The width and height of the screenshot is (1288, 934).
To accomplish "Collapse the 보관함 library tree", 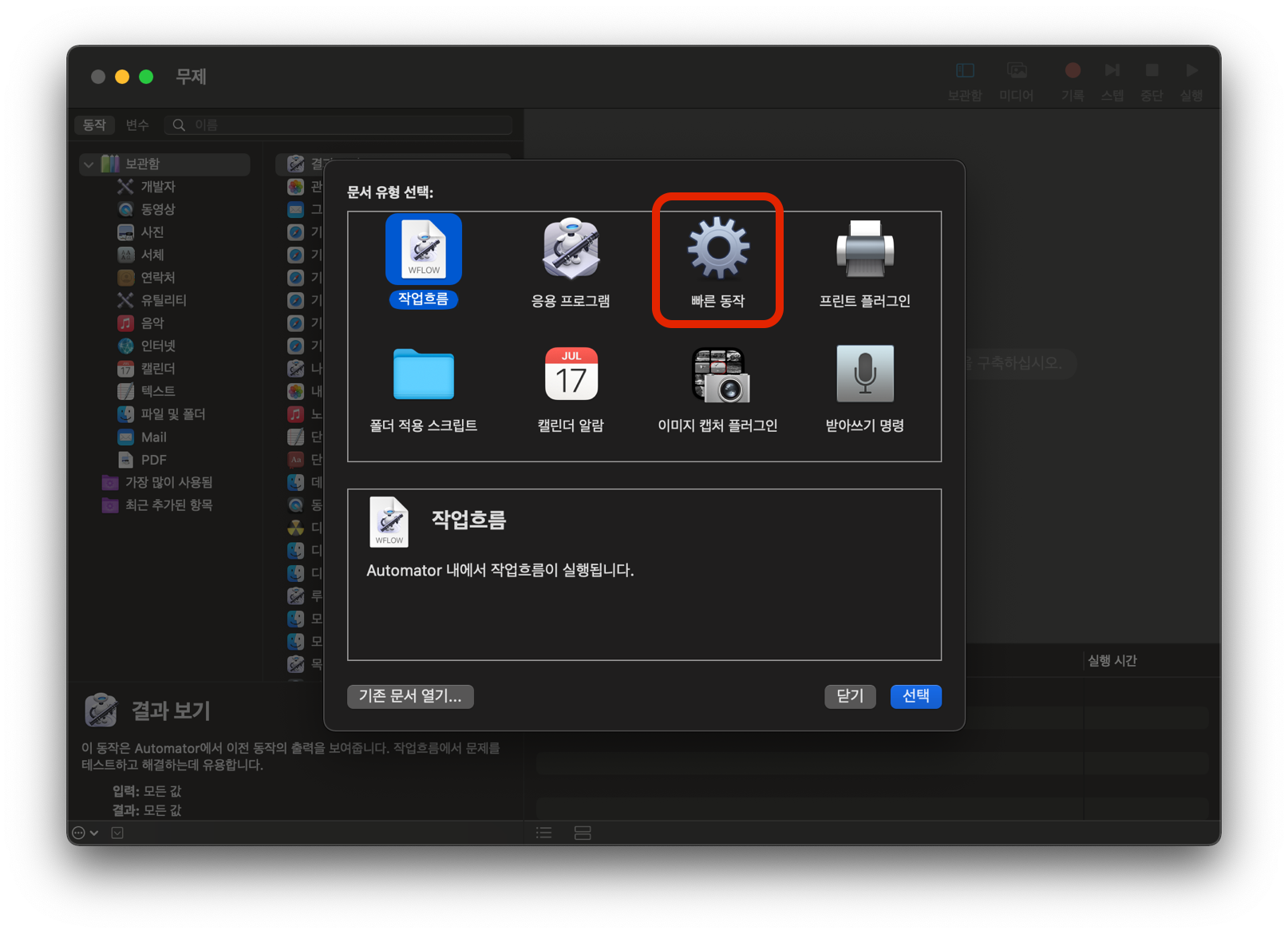I will coord(89,164).
